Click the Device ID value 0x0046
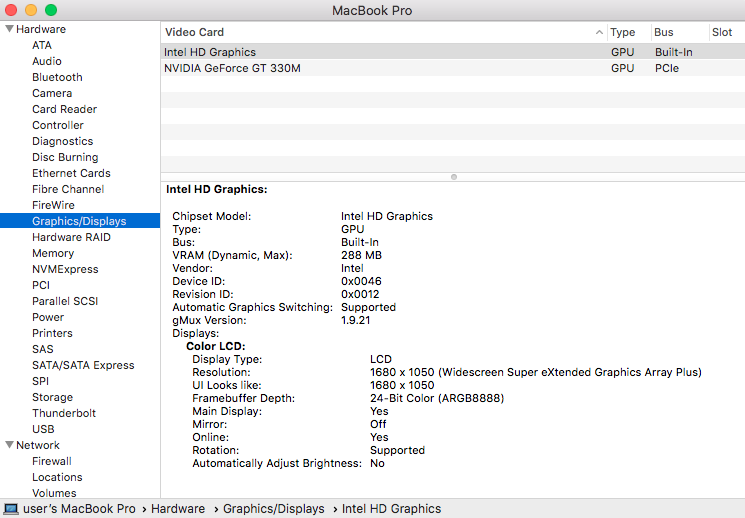The width and height of the screenshot is (745, 518). [361, 281]
